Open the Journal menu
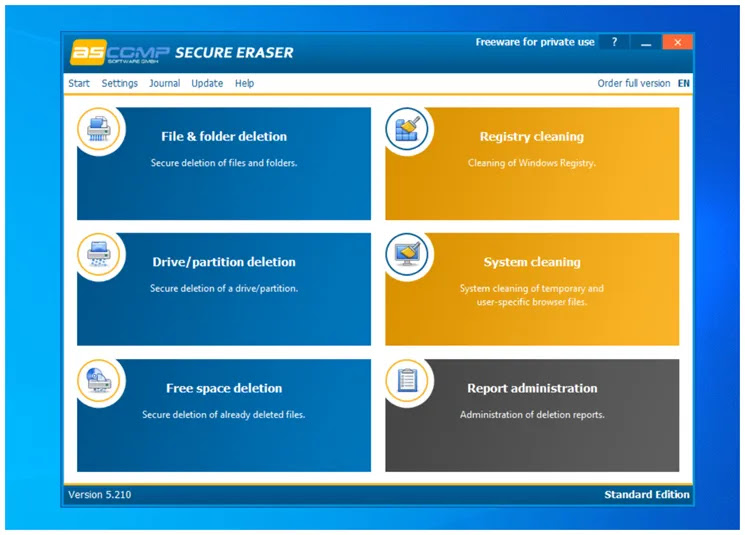Screen dimensions: 745x535 coord(164,83)
